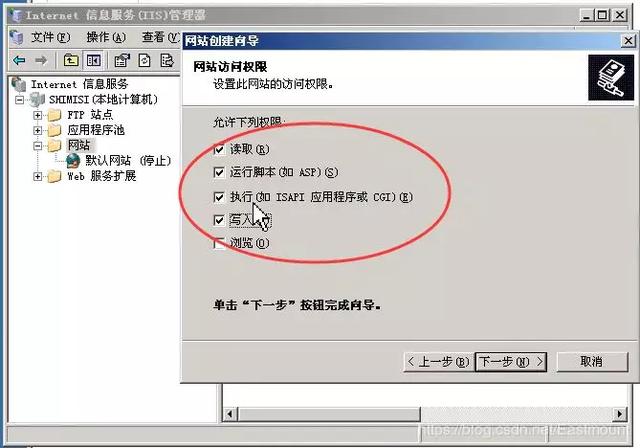This screenshot has width=640, height=448.
Task: Expand the 应用程序池 tree node
Action: [x=38, y=131]
